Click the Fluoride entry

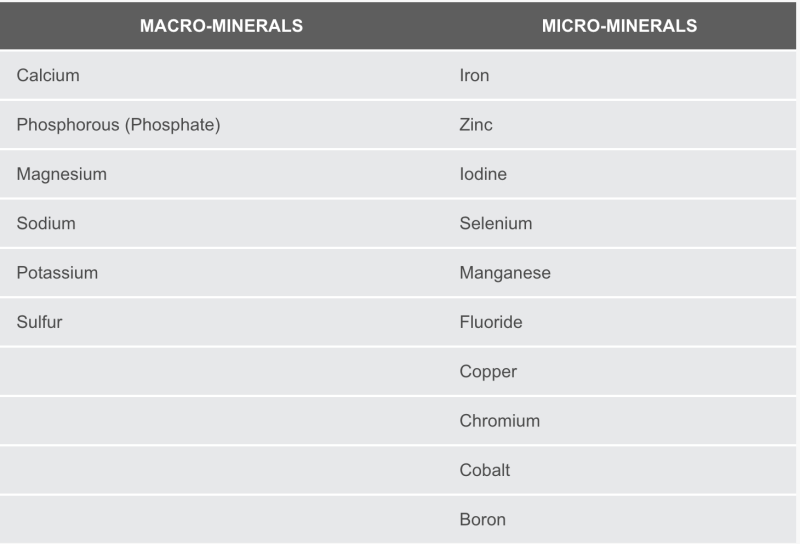[x=490, y=322]
